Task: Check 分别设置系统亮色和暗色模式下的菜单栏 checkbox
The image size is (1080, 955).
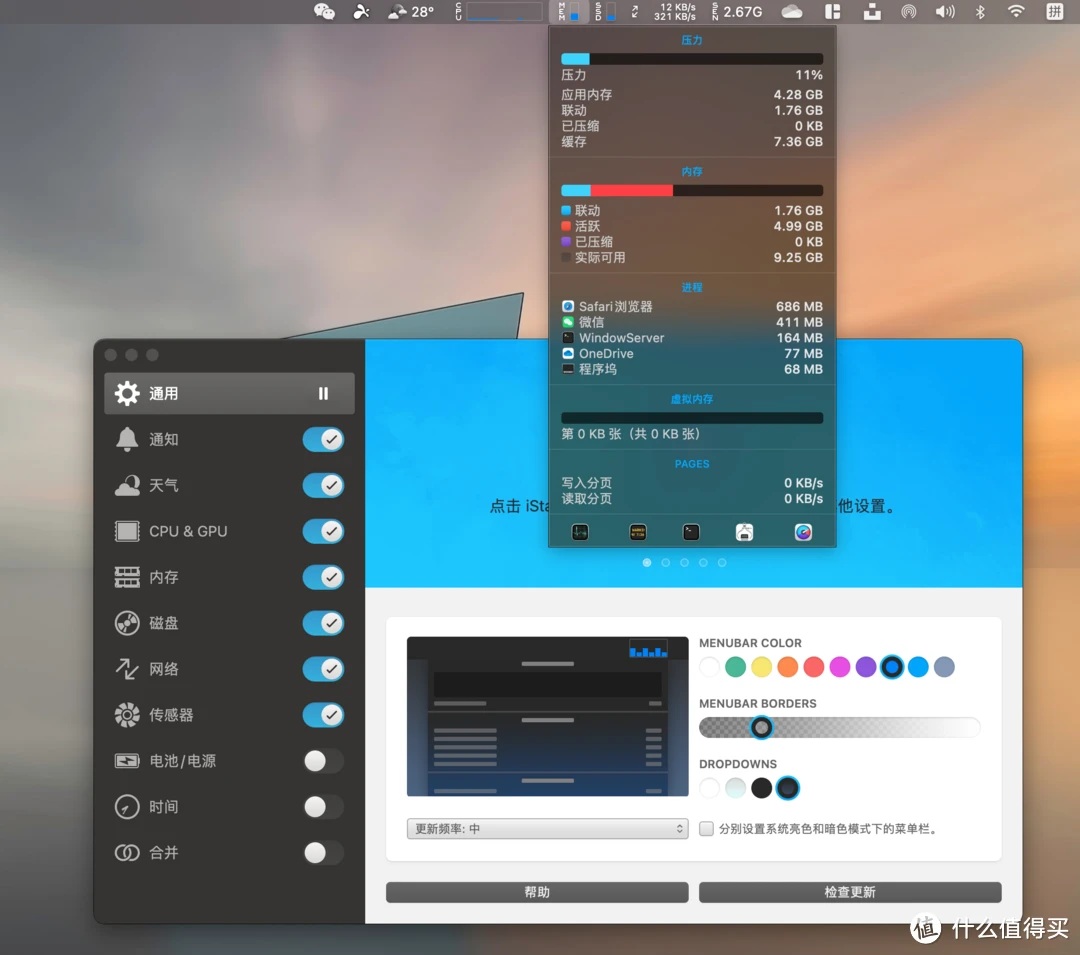Action: tap(707, 829)
